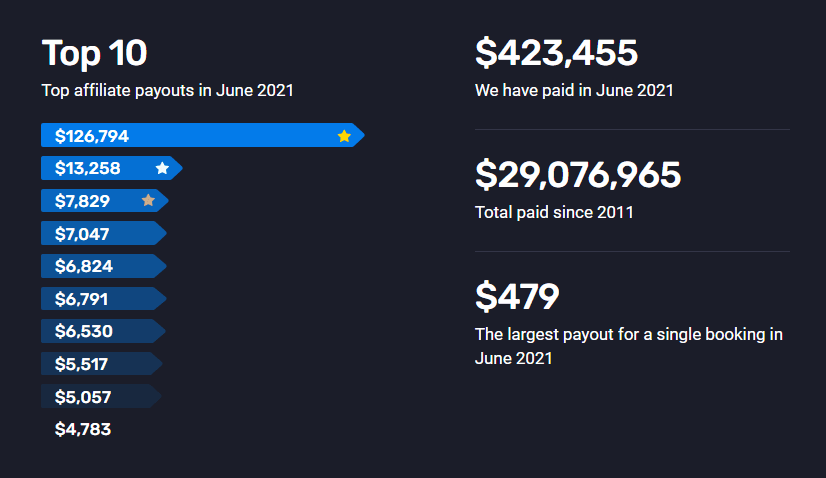Choose the $7,047 payout bar
The height and width of the screenshot is (478, 826).
tap(100, 234)
